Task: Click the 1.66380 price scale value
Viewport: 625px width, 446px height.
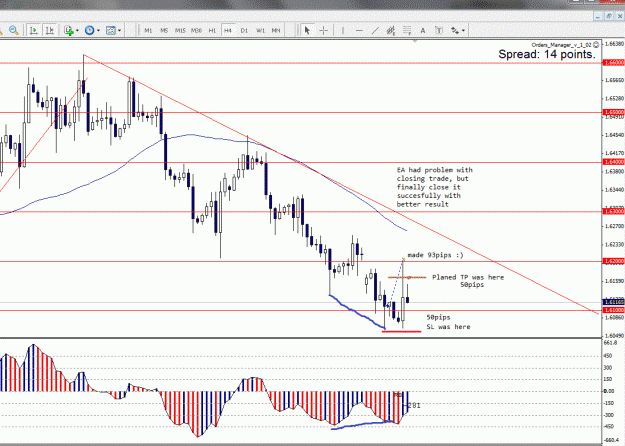Action: (614, 44)
